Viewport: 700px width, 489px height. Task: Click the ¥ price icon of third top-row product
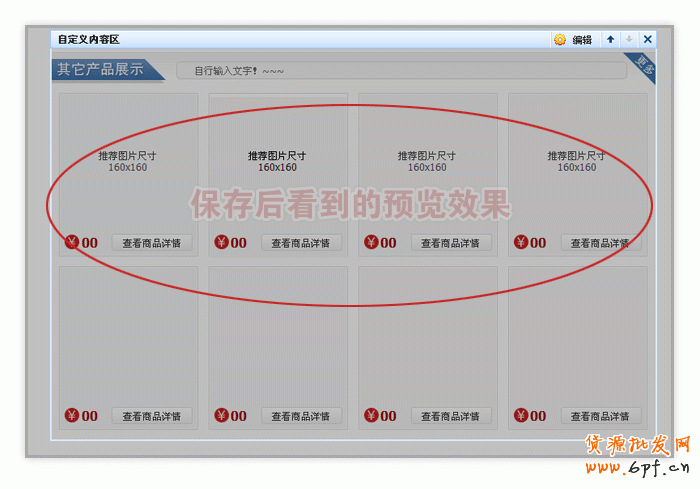pos(371,242)
